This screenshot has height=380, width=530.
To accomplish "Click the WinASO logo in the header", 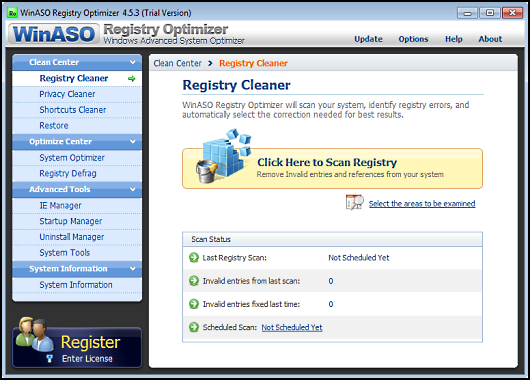I will click(x=54, y=34).
